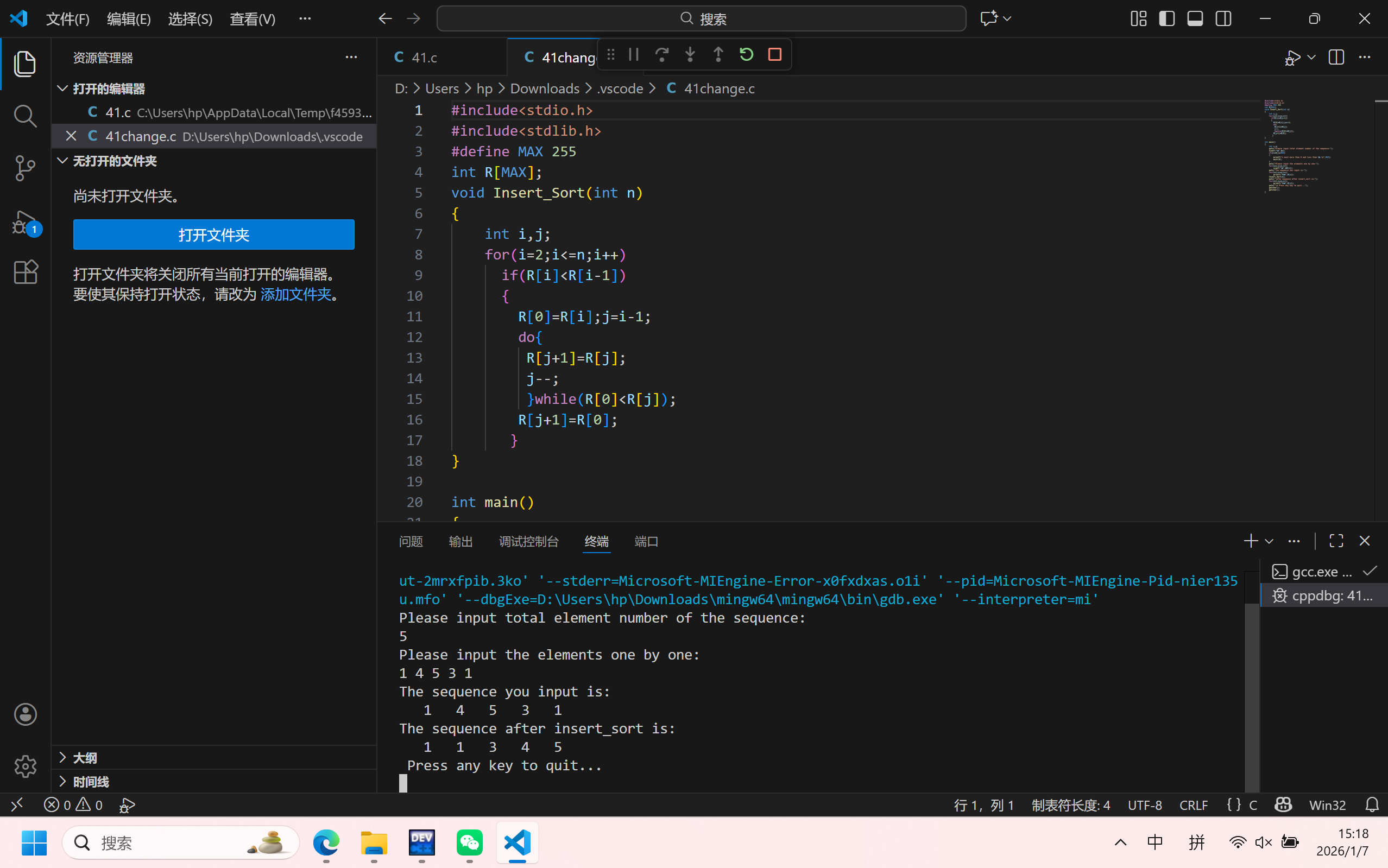Click the debug Step Over button
The image size is (1388, 868).
click(661, 54)
